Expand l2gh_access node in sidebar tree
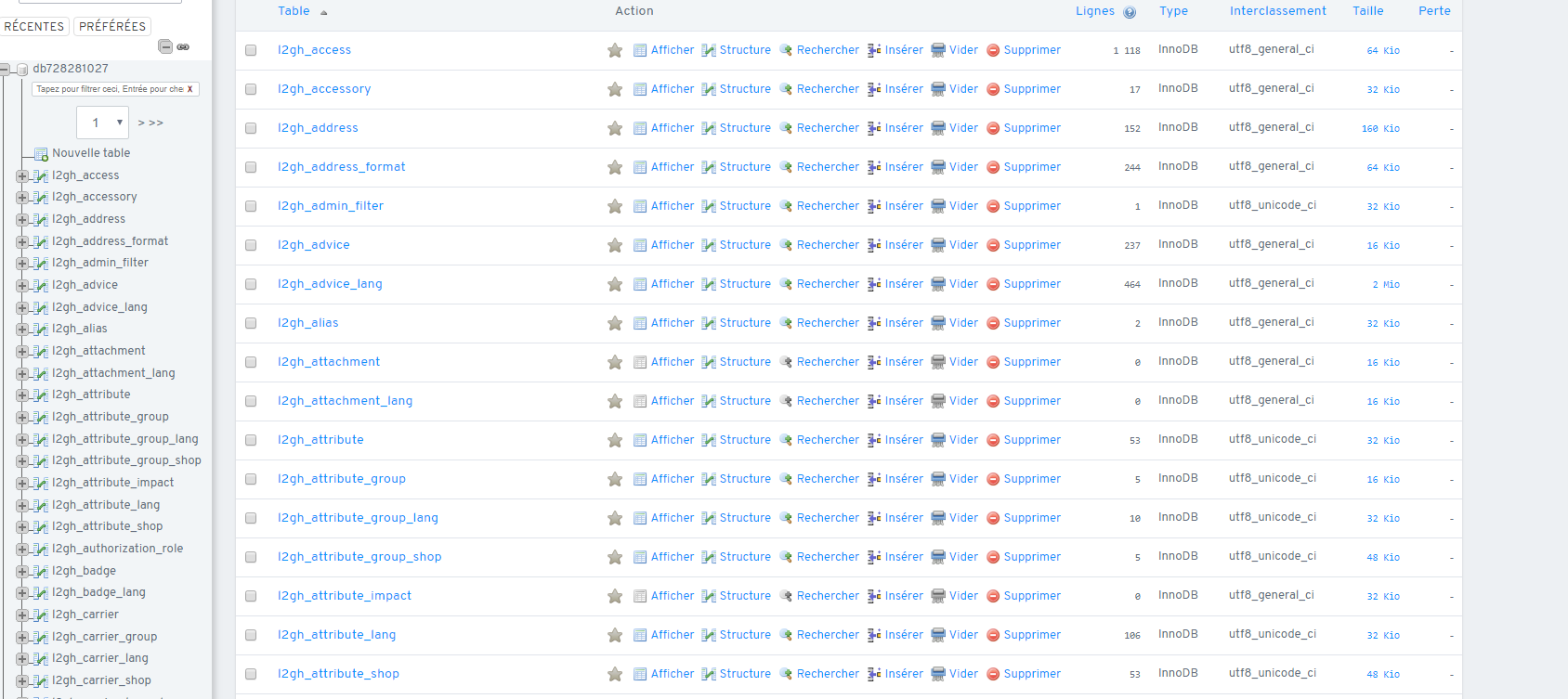Viewport: 1568px width, 699px height. pyautogui.click(x=21, y=176)
